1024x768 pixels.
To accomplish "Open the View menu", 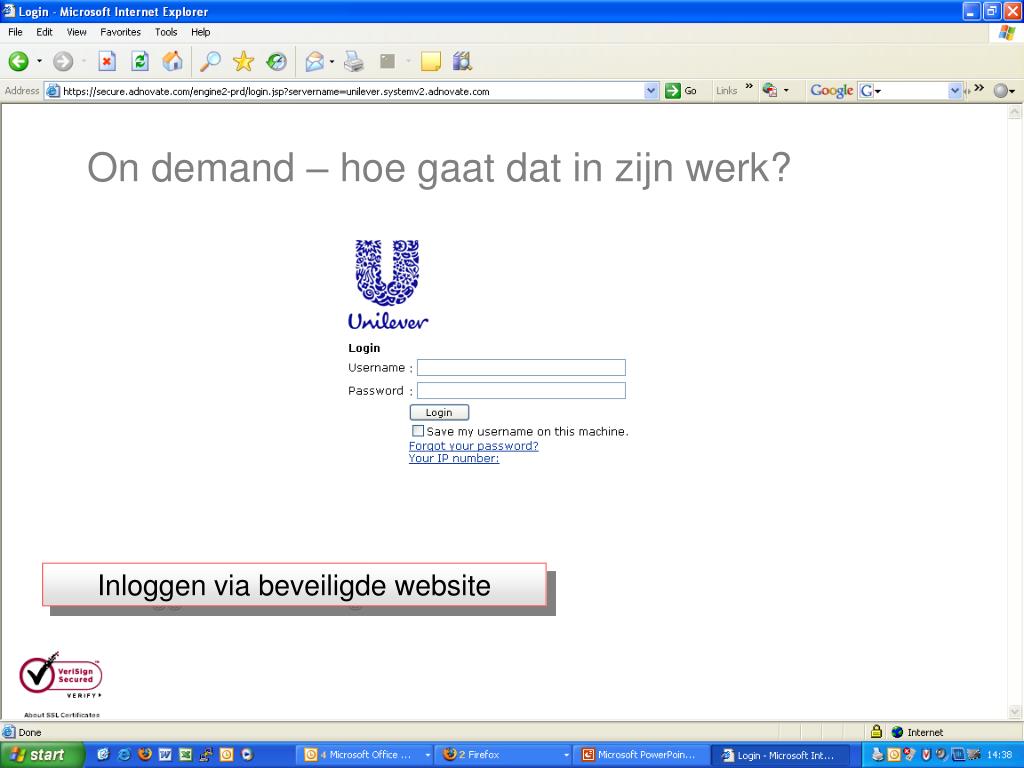I will 76,32.
